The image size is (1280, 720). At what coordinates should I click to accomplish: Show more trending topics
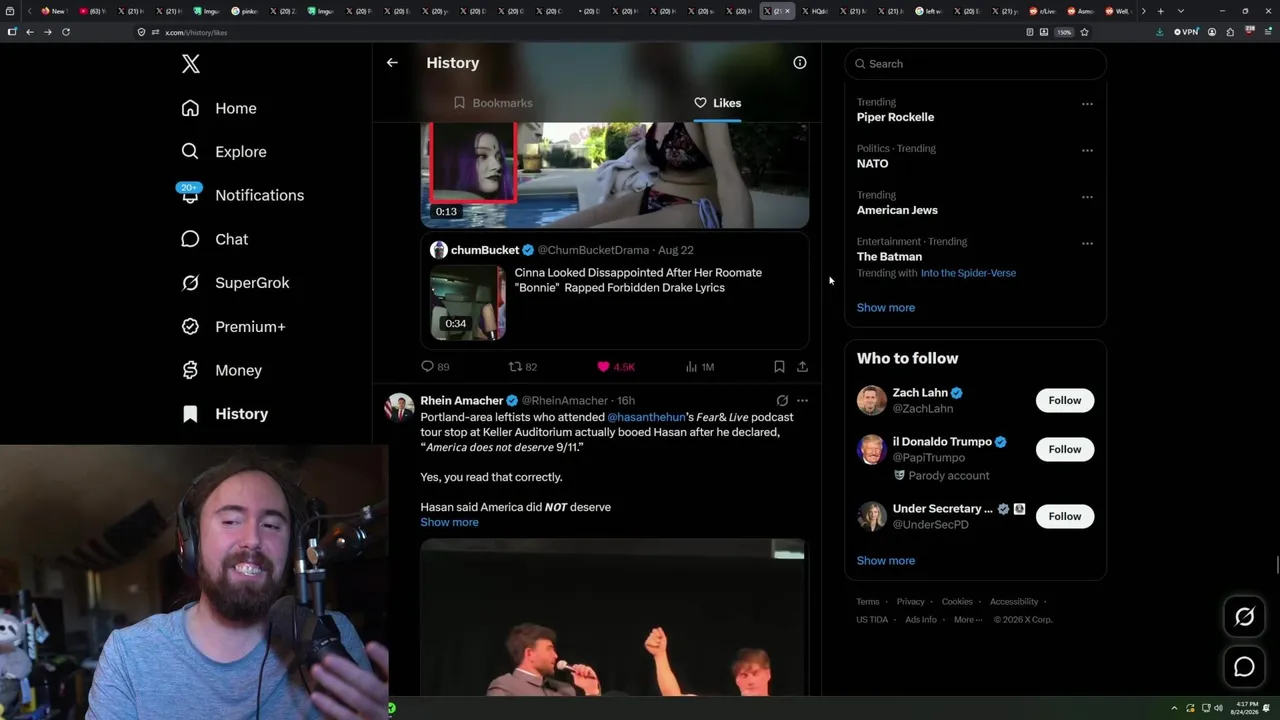pyautogui.click(x=886, y=308)
